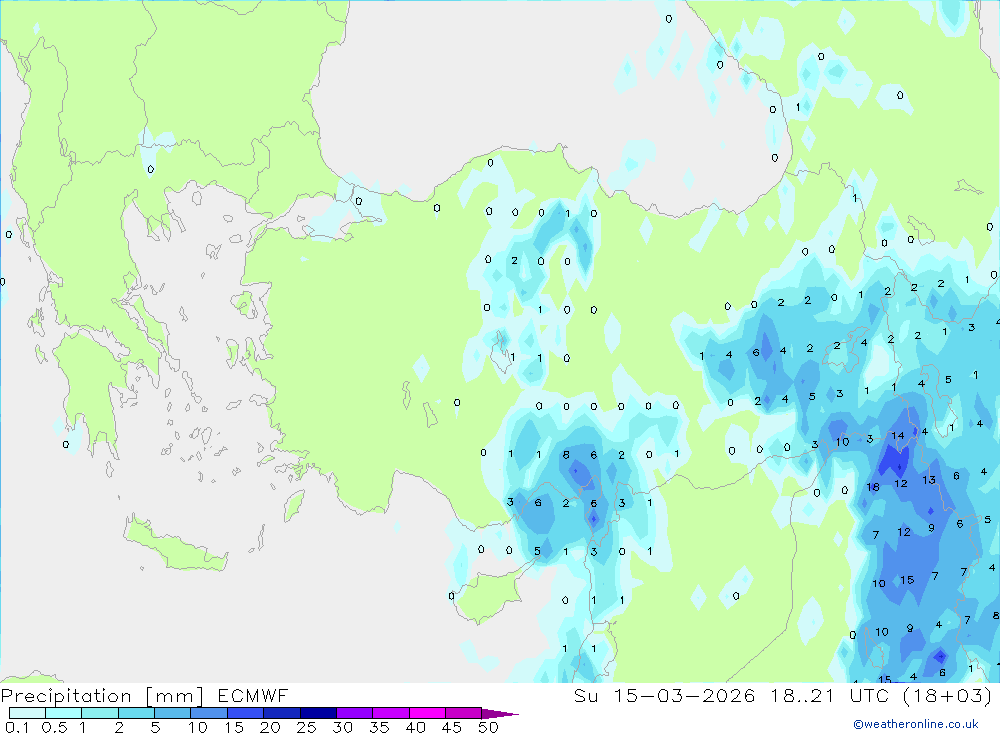Screen dimensions: 1000x733
Task: Select the legend label "40"
Action: point(415,727)
